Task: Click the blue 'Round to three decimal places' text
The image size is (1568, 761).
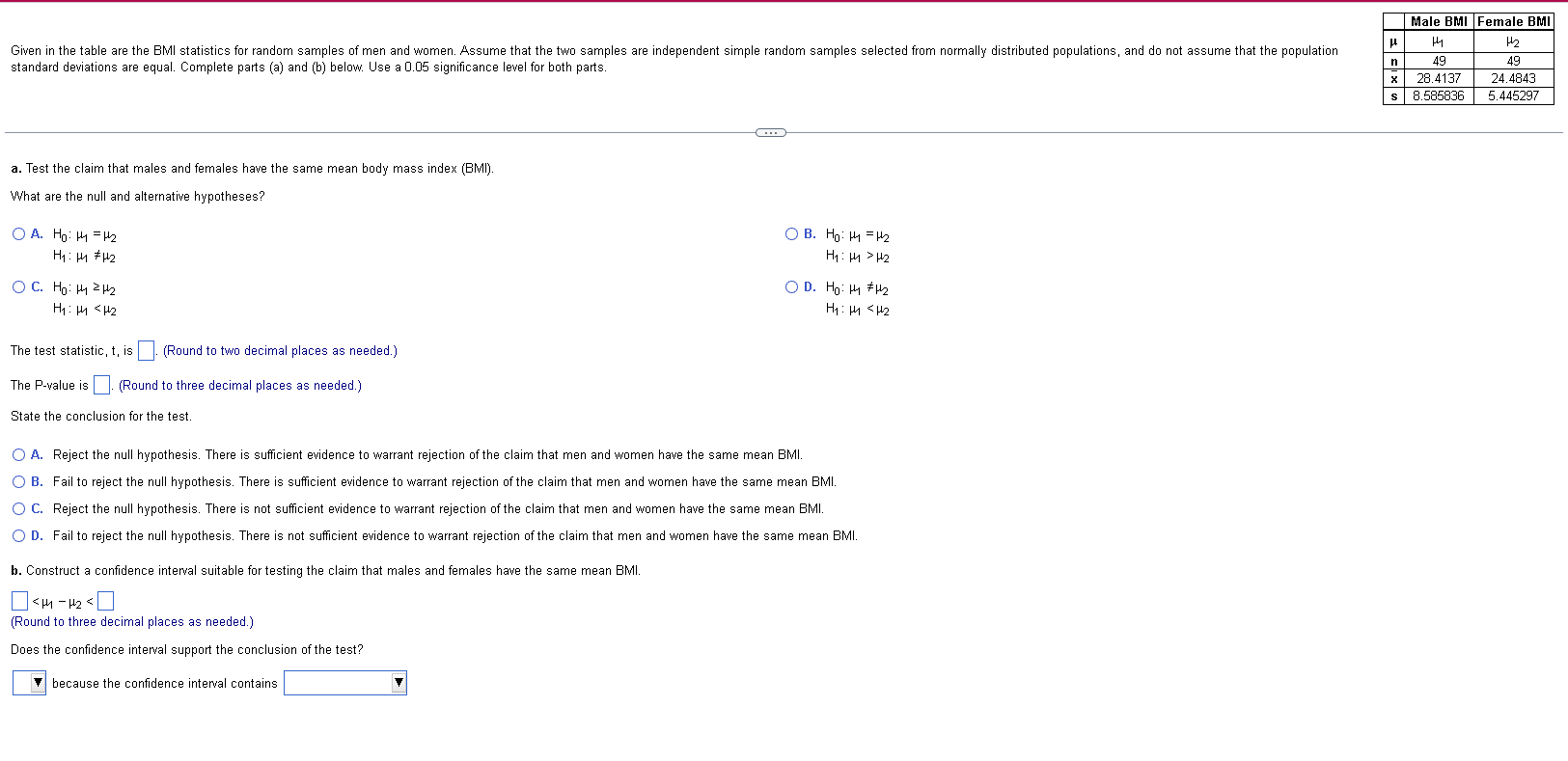Action: [x=237, y=384]
